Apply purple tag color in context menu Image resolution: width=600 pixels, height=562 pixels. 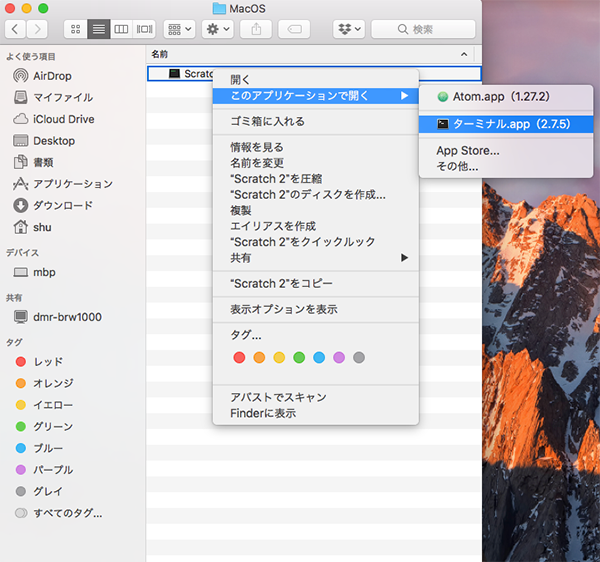coord(339,358)
